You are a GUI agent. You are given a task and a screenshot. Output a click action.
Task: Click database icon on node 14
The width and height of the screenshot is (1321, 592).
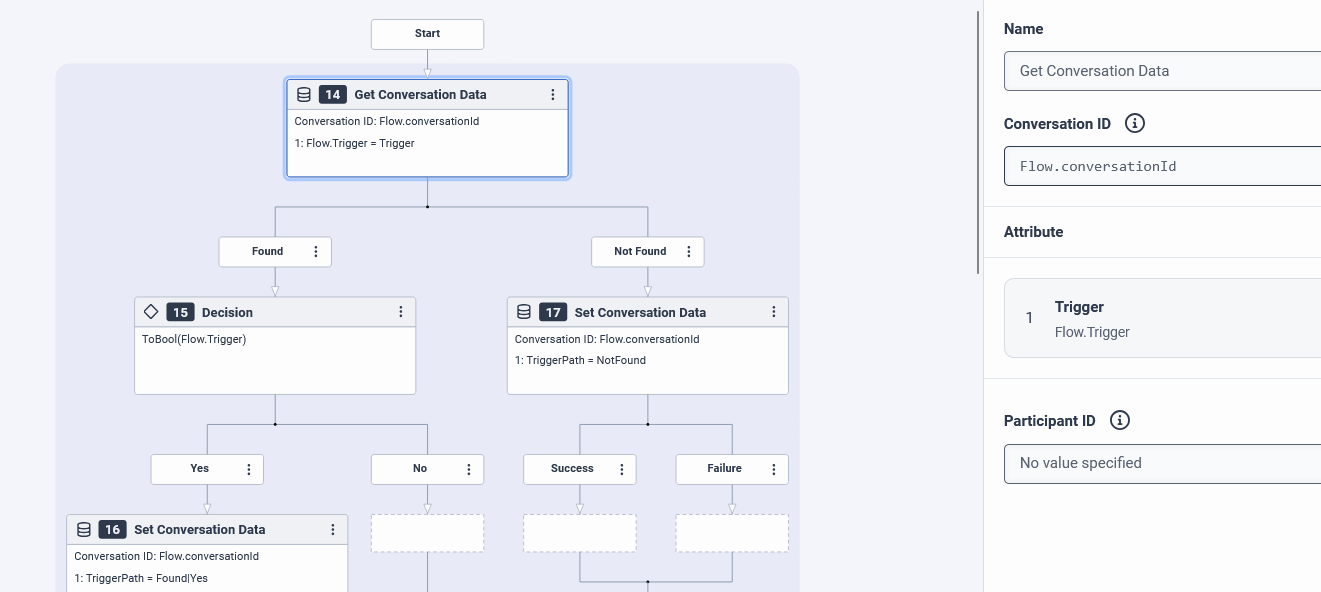pos(304,95)
